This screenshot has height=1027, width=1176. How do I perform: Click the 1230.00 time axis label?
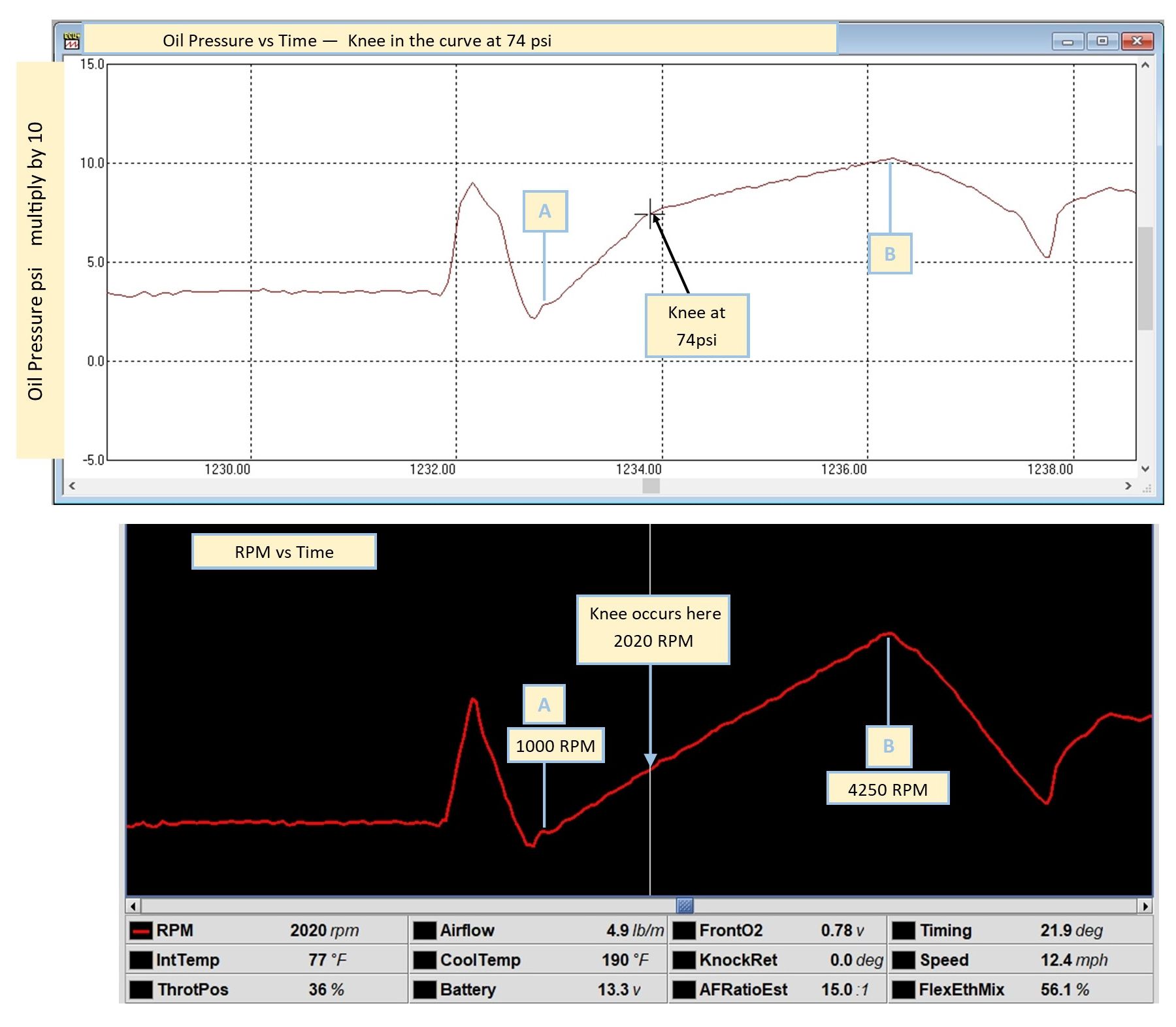click(x=227, y=469)
